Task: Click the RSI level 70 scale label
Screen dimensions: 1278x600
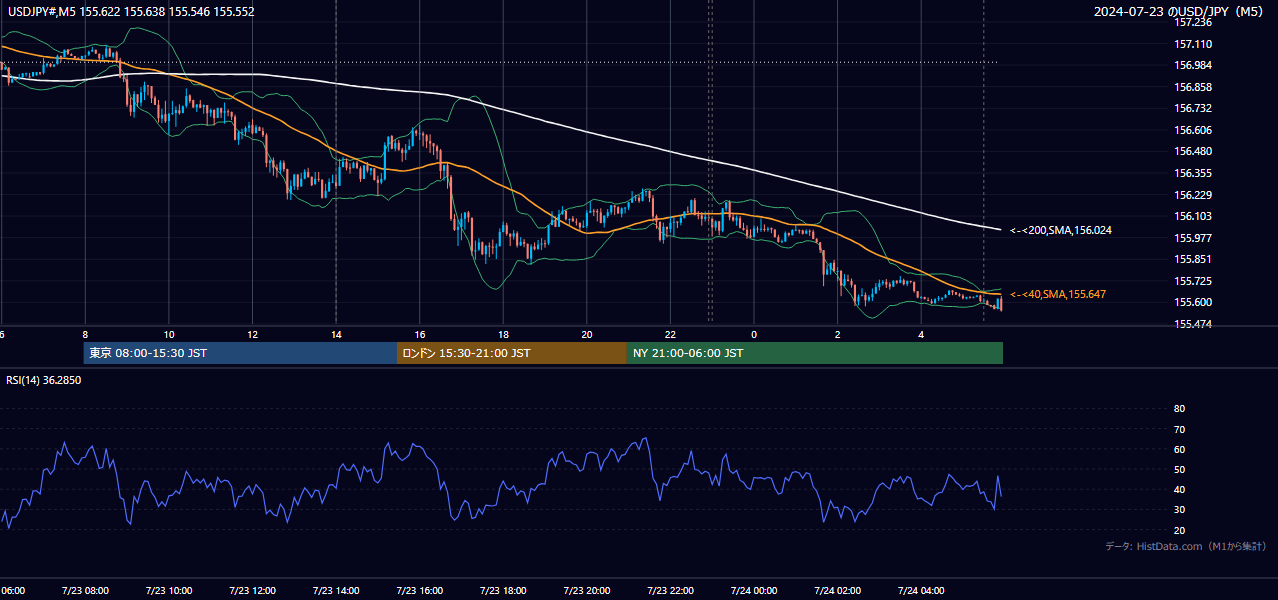Action: pos(1179,429)
